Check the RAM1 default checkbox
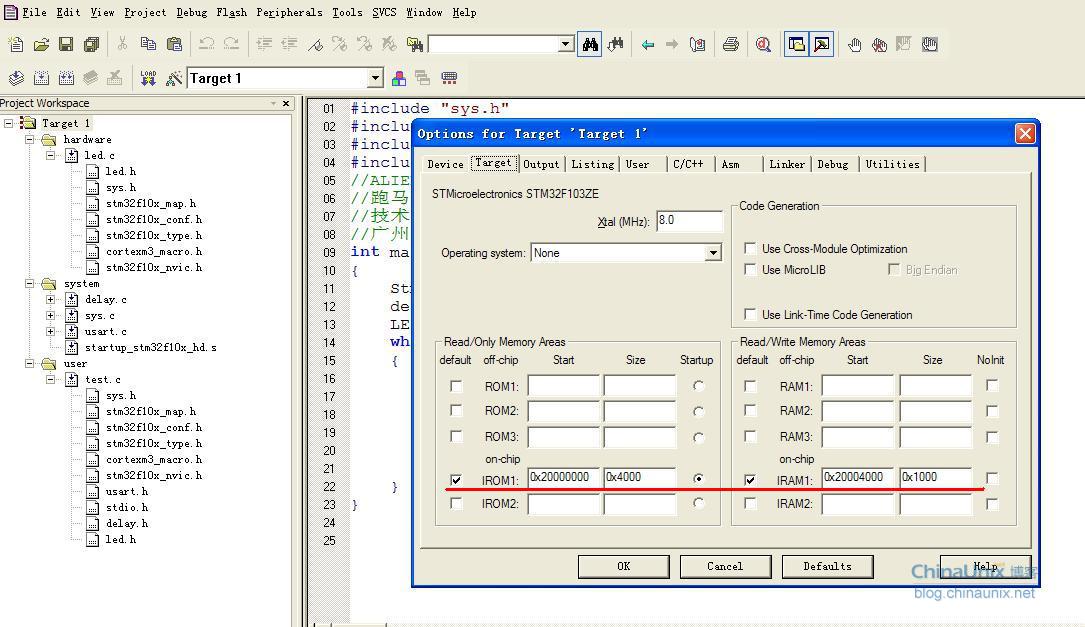 [750, 385]
